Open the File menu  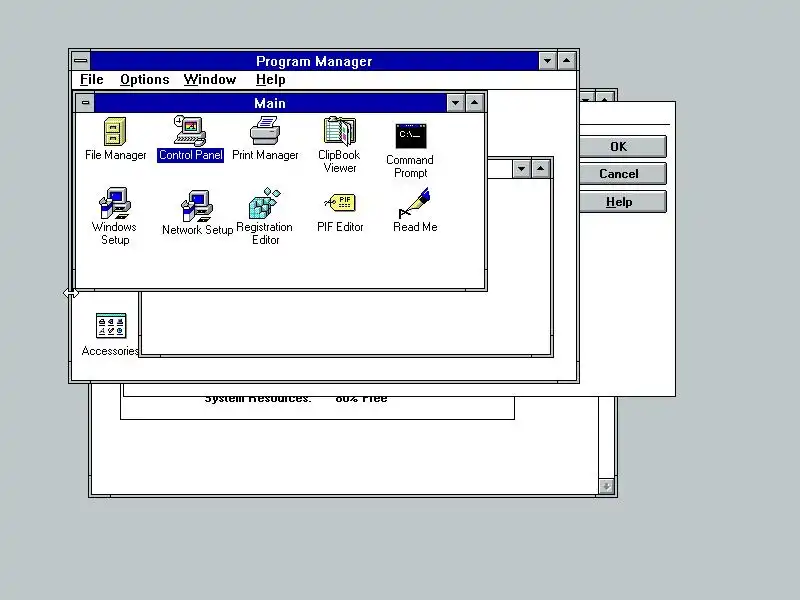(x=92, y=80)
